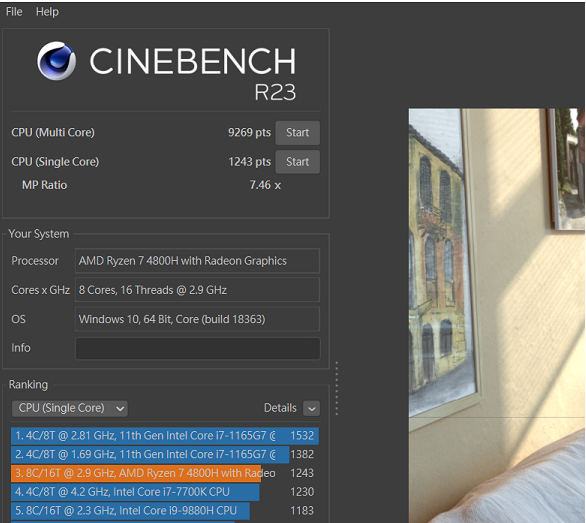The width and height of the screenshot is (586, 523).
Task: Click the MP Ratio value 7.46 x
Action: coord(265,185)
